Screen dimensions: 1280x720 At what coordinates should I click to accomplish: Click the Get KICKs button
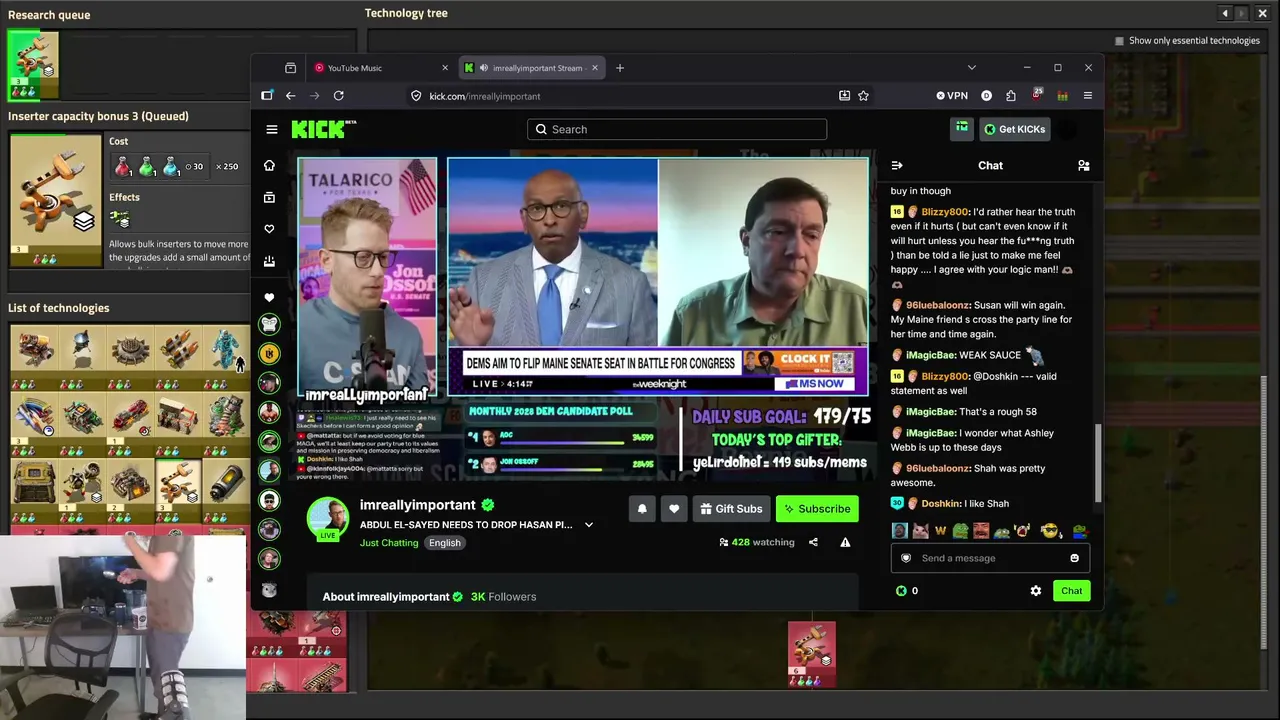[1014, 129]
